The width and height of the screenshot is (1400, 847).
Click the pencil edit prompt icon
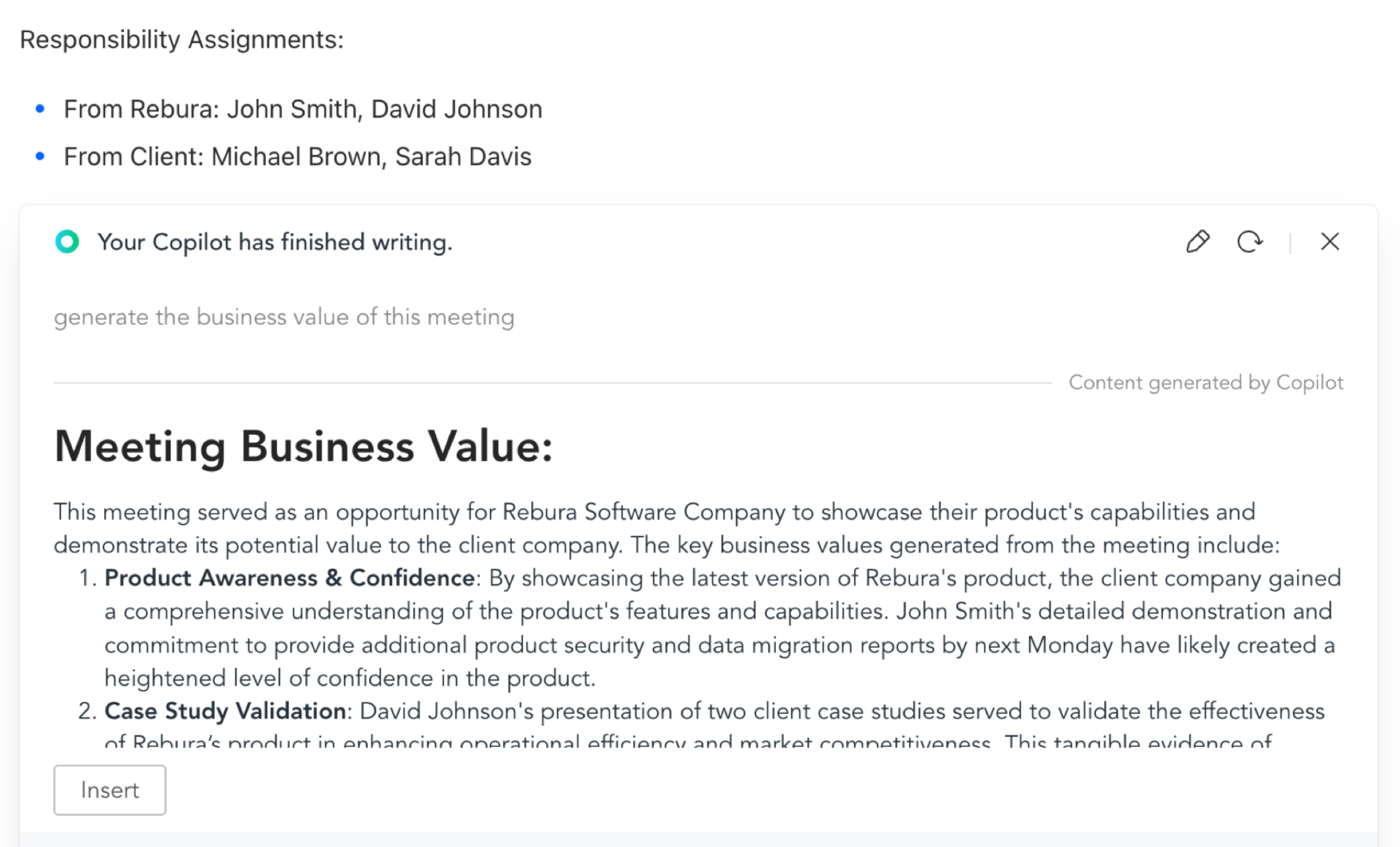pyautogui.click(x=1198, y=241)
